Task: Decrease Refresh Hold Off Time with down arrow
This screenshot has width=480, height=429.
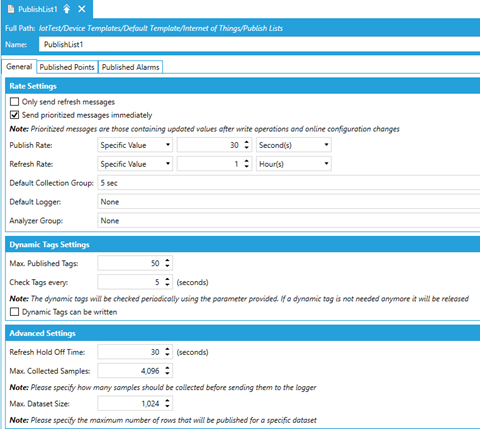Action: (x=167, y=355)
